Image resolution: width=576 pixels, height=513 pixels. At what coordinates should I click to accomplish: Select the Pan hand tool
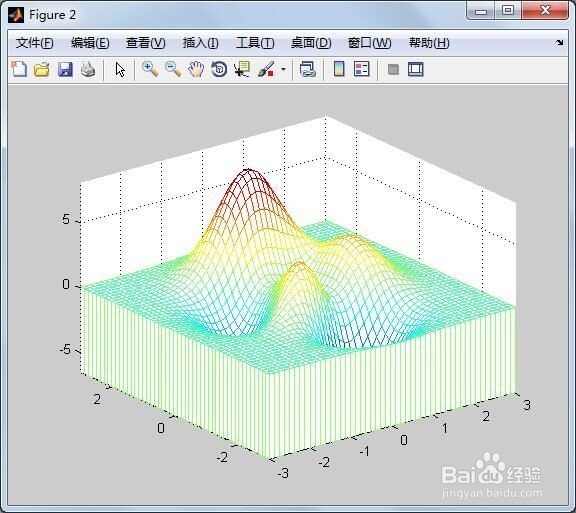[196, 69]
